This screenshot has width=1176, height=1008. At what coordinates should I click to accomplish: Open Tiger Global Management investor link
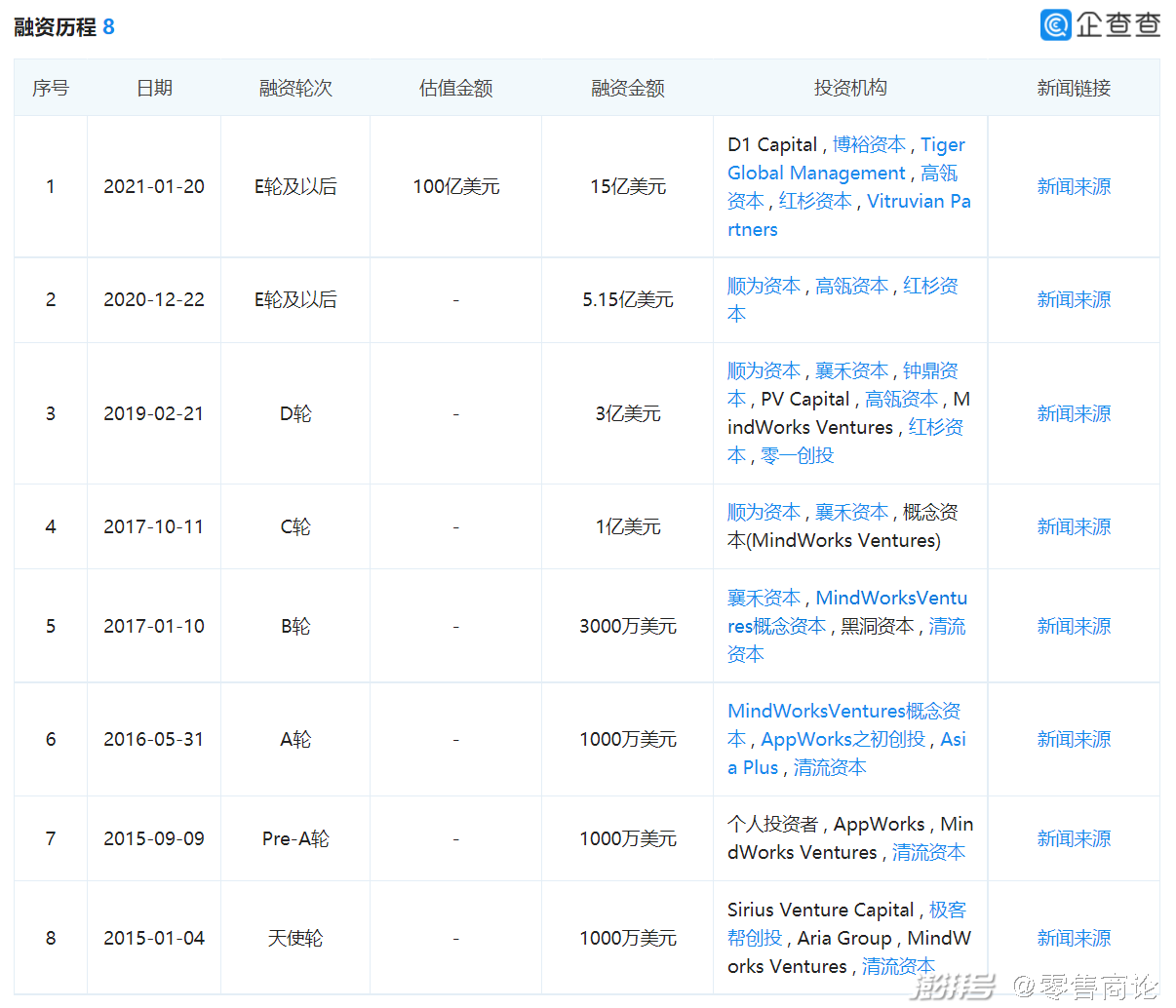(x=816, y=173)
